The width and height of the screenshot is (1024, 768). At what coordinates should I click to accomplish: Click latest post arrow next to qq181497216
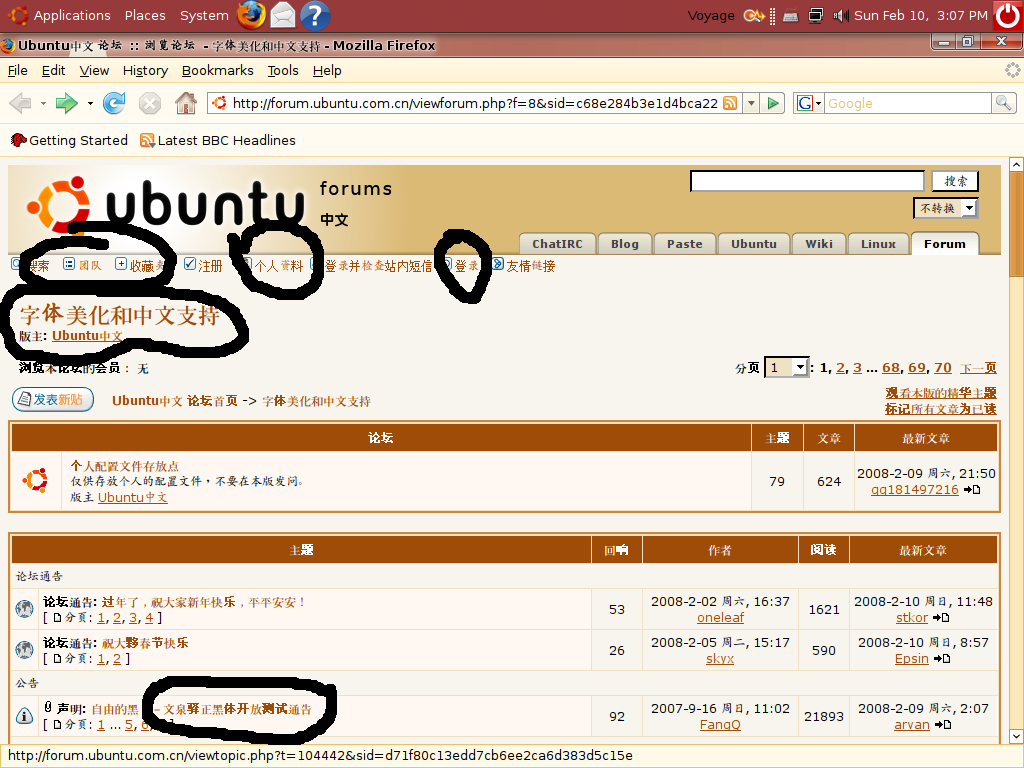972,490
